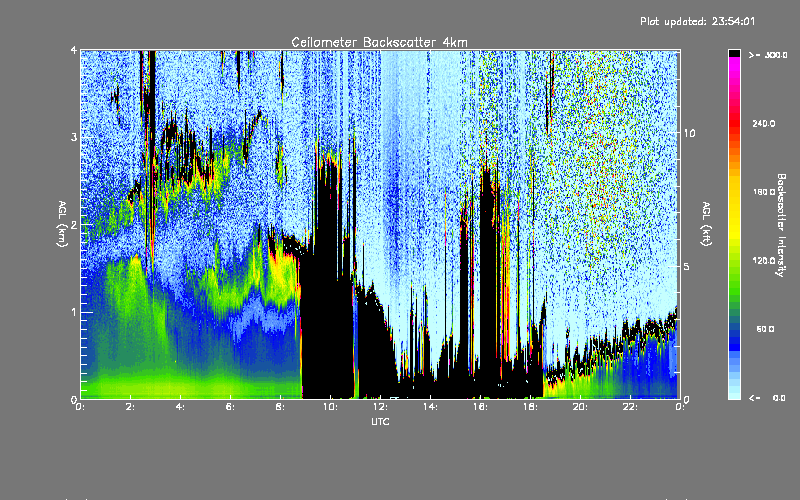Click the '18:' tick on the UTC axis
Viewport: 800px width, 500px height.
(530, 407)
